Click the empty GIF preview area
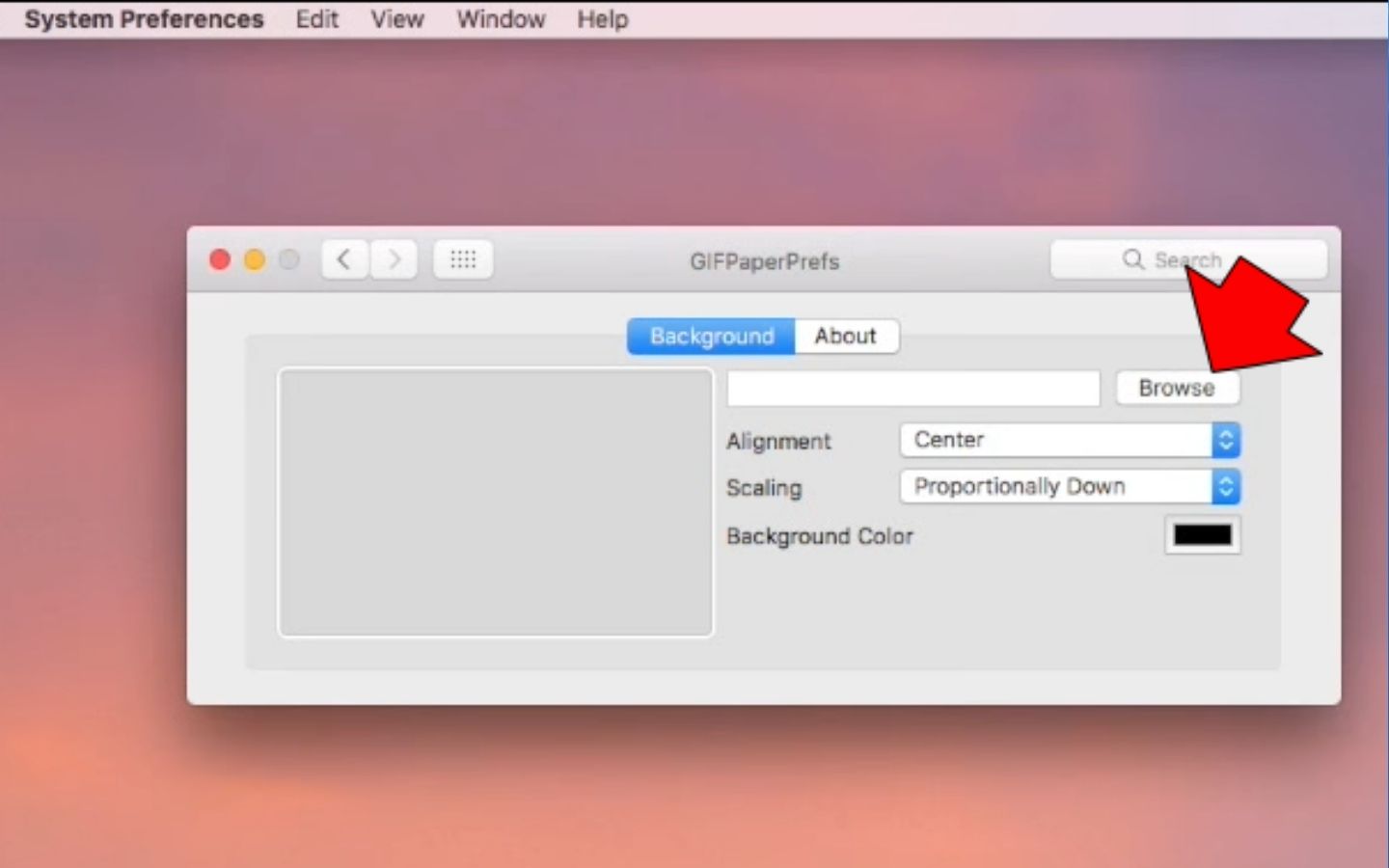 [x=496, y=502]
